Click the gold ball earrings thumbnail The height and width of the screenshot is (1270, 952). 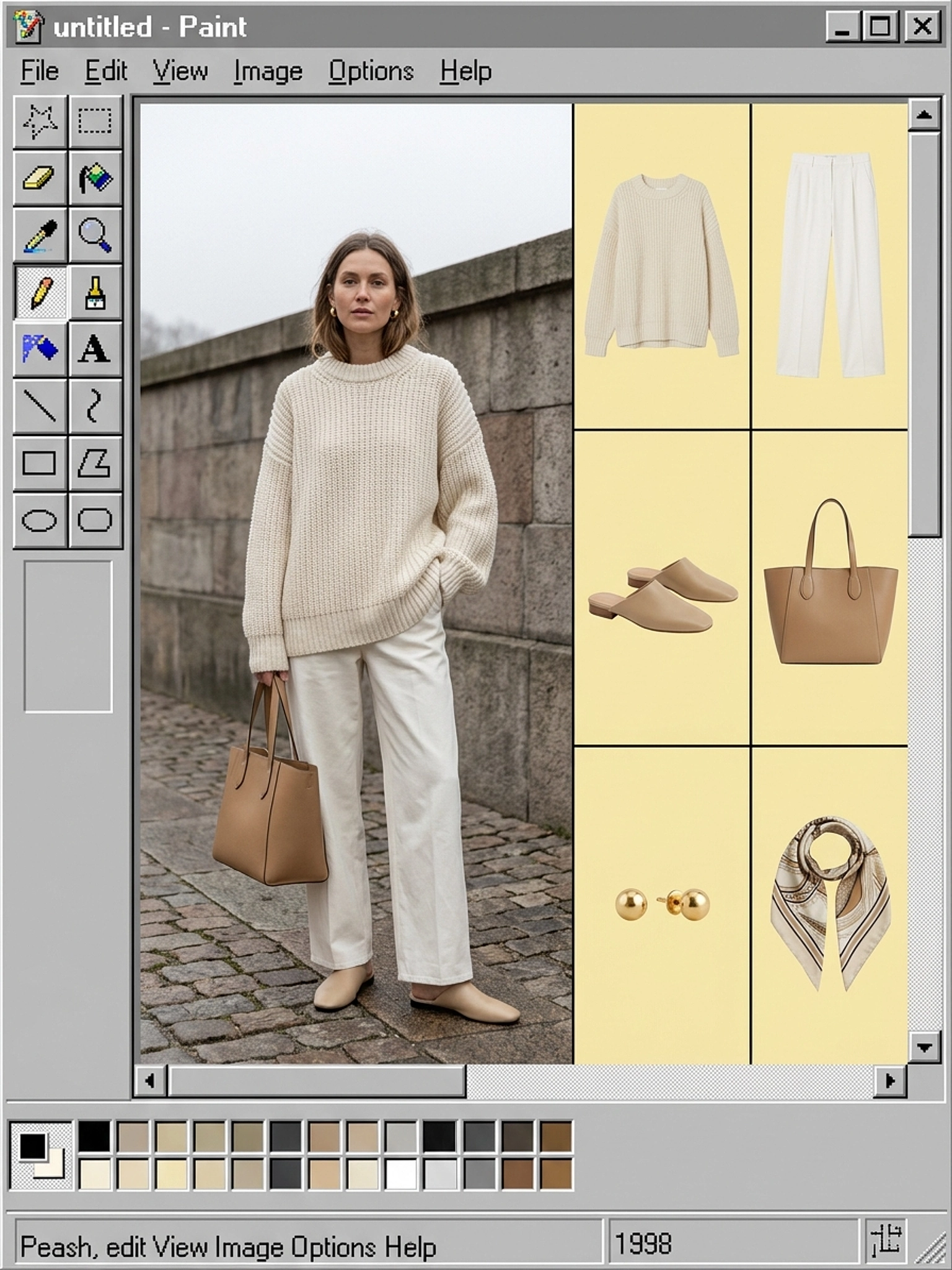pyautogui.click(x=662, y=905)
